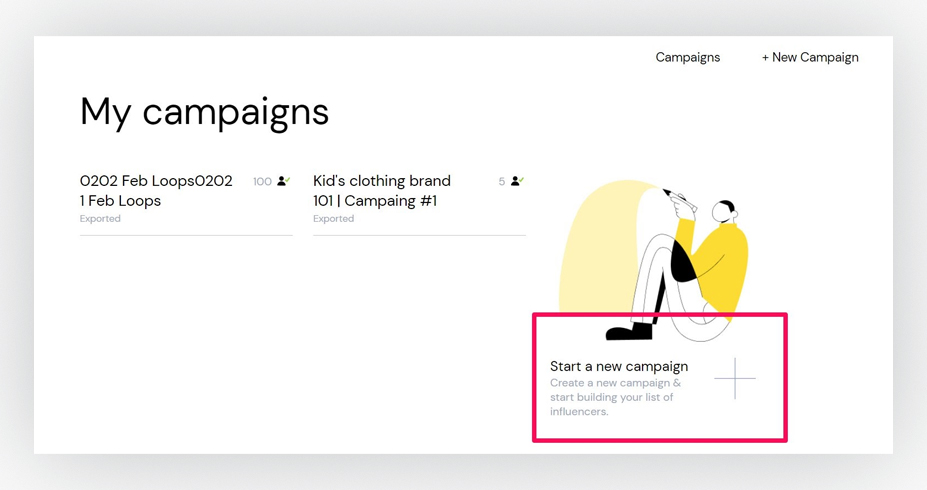Select + New Campaign in top navigation
This screenshot has height=490, width=927.
(810, 57)
